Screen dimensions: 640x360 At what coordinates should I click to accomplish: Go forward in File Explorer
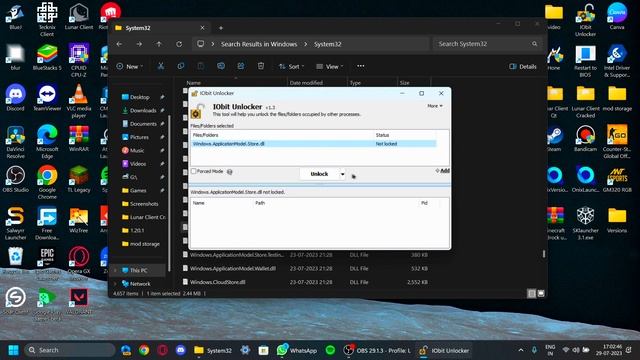click(x=139, y=44)
